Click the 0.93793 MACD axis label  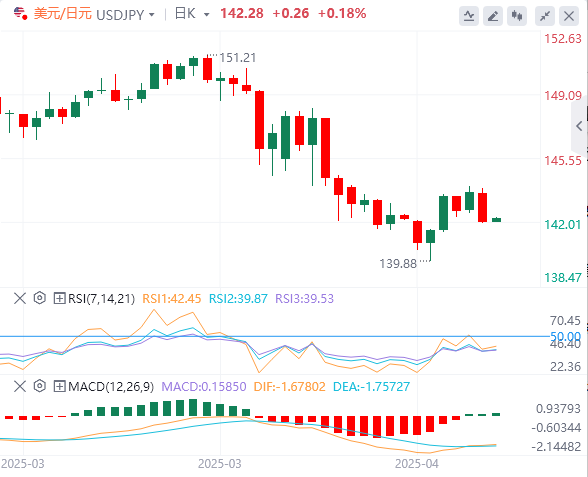(x=558, y=408)
